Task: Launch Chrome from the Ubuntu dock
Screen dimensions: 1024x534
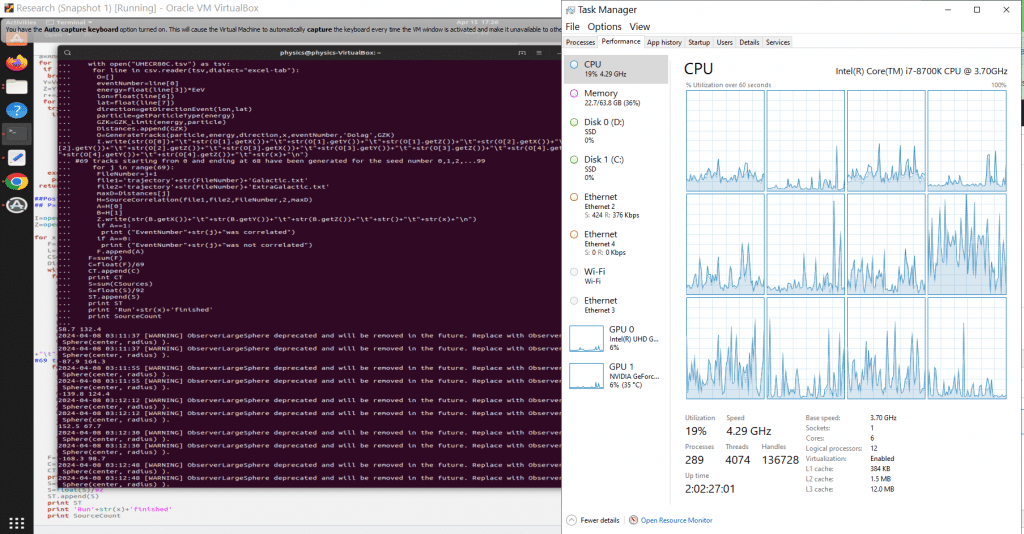Action: [16, 181]
